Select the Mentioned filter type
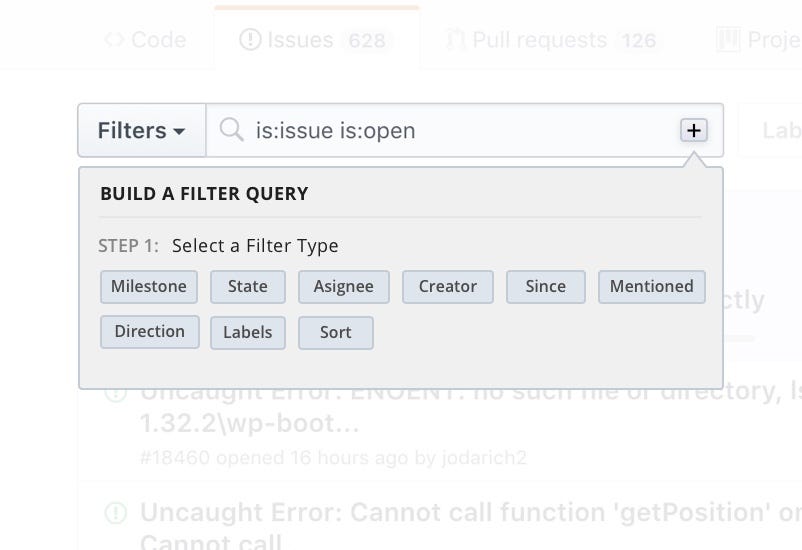The width and height of the screenshot is (802, 550). tap(652, 287)
